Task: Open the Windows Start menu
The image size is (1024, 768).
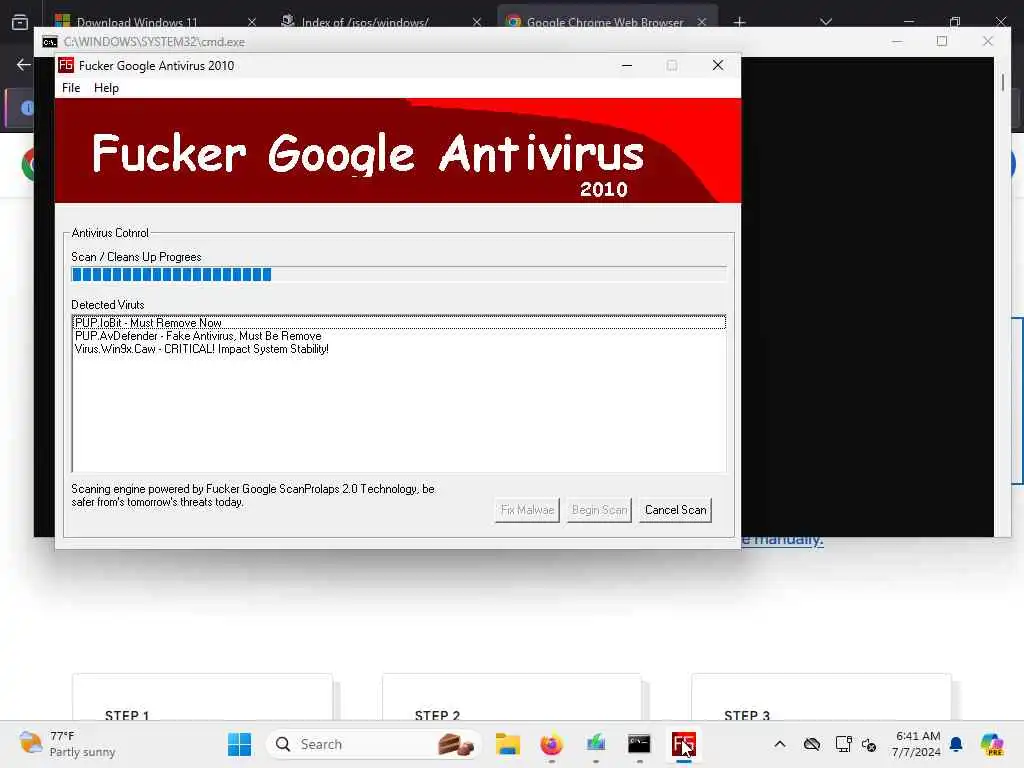Action: pyautogui.click(x=239, y=744)
